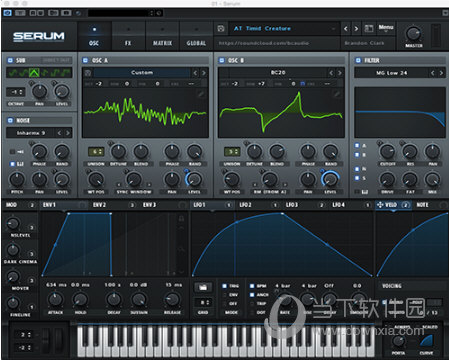Click the VELO drag-source cross icon
This screenshot has height=360, width=449.
(380, 205)
